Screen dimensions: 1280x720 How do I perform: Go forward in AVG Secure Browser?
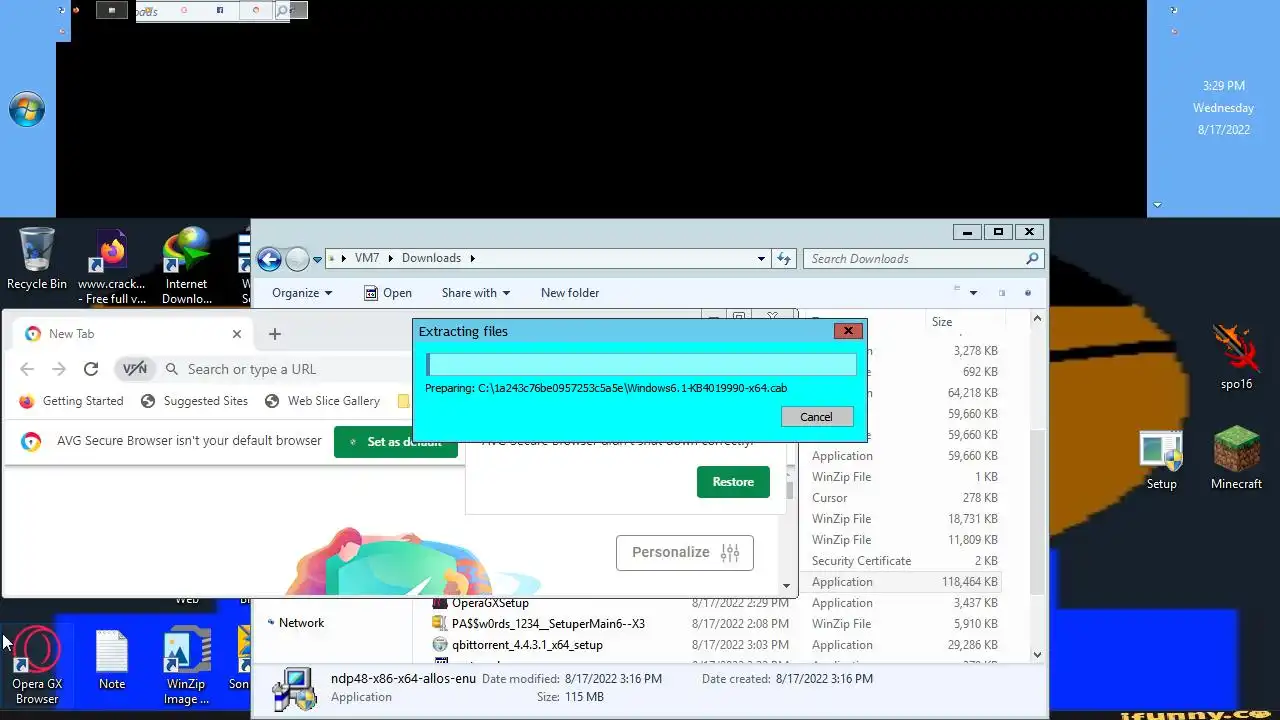click(x=59, y=369)
